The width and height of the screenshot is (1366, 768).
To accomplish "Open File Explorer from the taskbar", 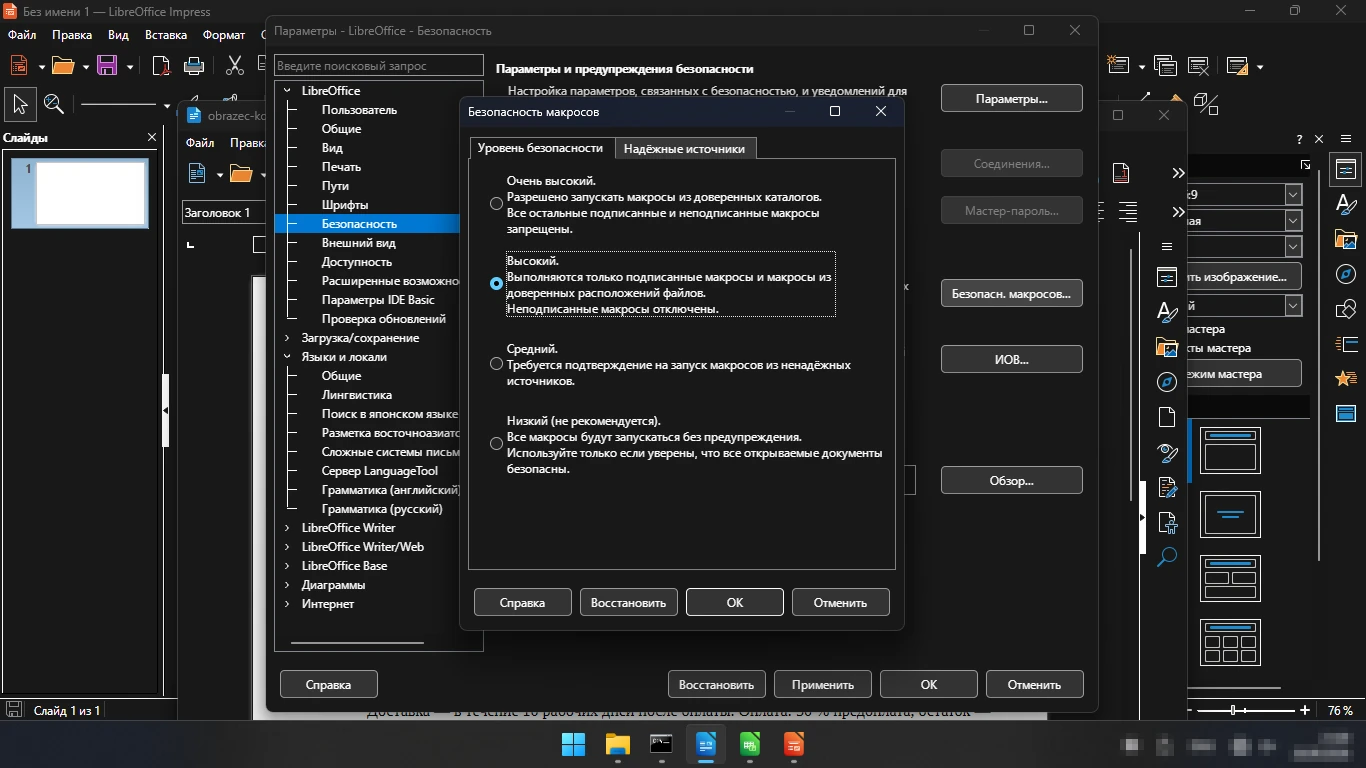I will [617, 745].
